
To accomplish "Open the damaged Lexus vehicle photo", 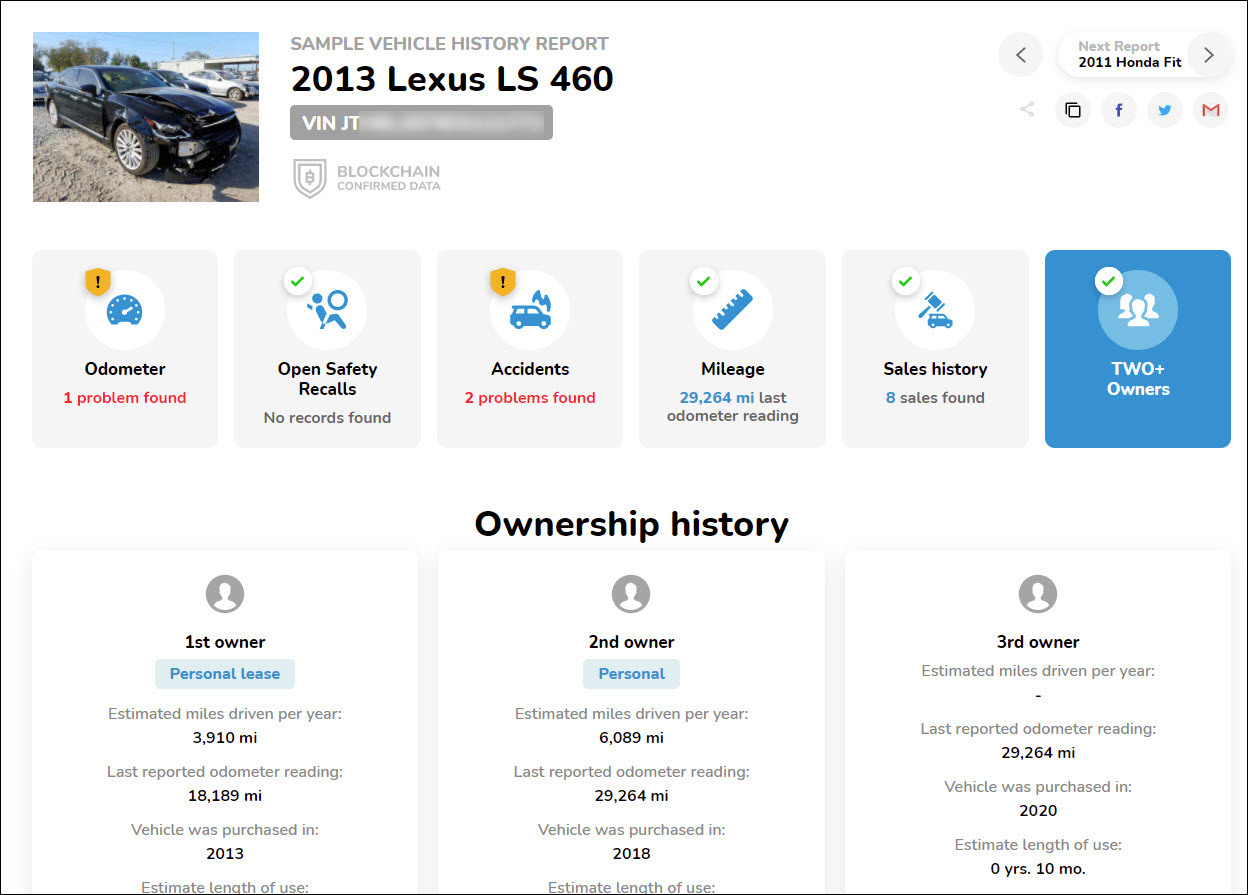I will click(146, 117).
